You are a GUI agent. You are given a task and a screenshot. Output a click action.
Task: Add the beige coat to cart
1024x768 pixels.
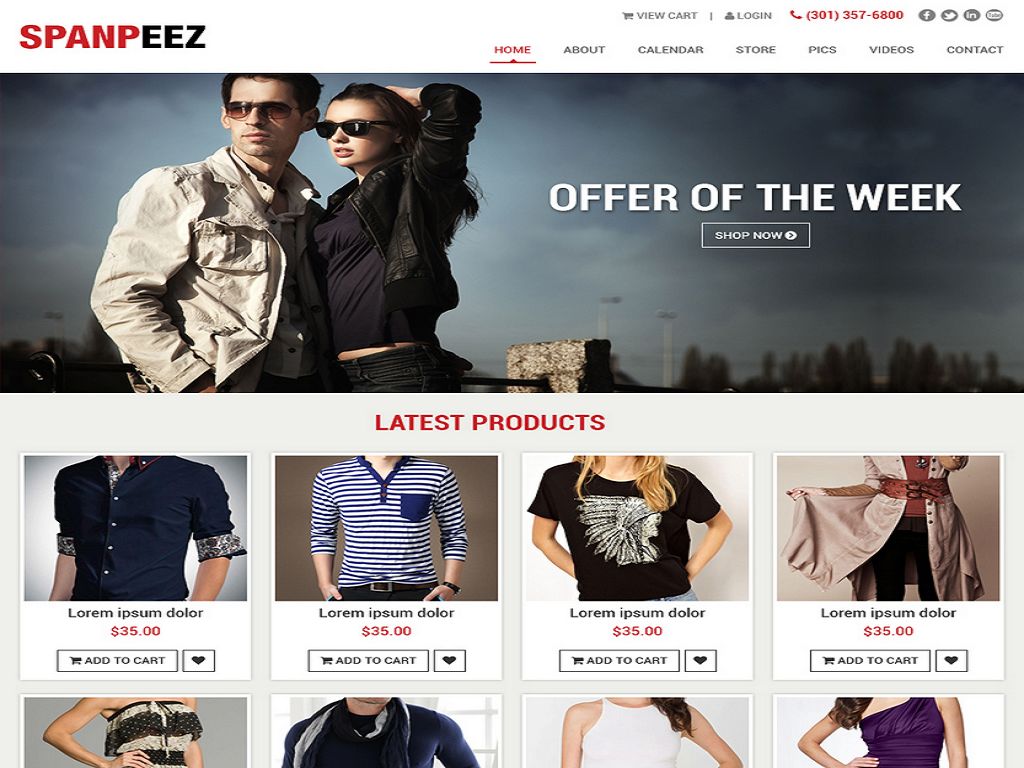coord(870,660)
